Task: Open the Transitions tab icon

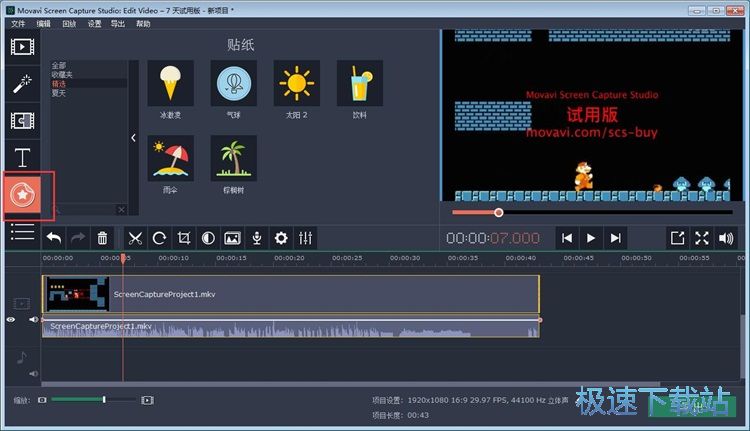Action: (22, 121)
